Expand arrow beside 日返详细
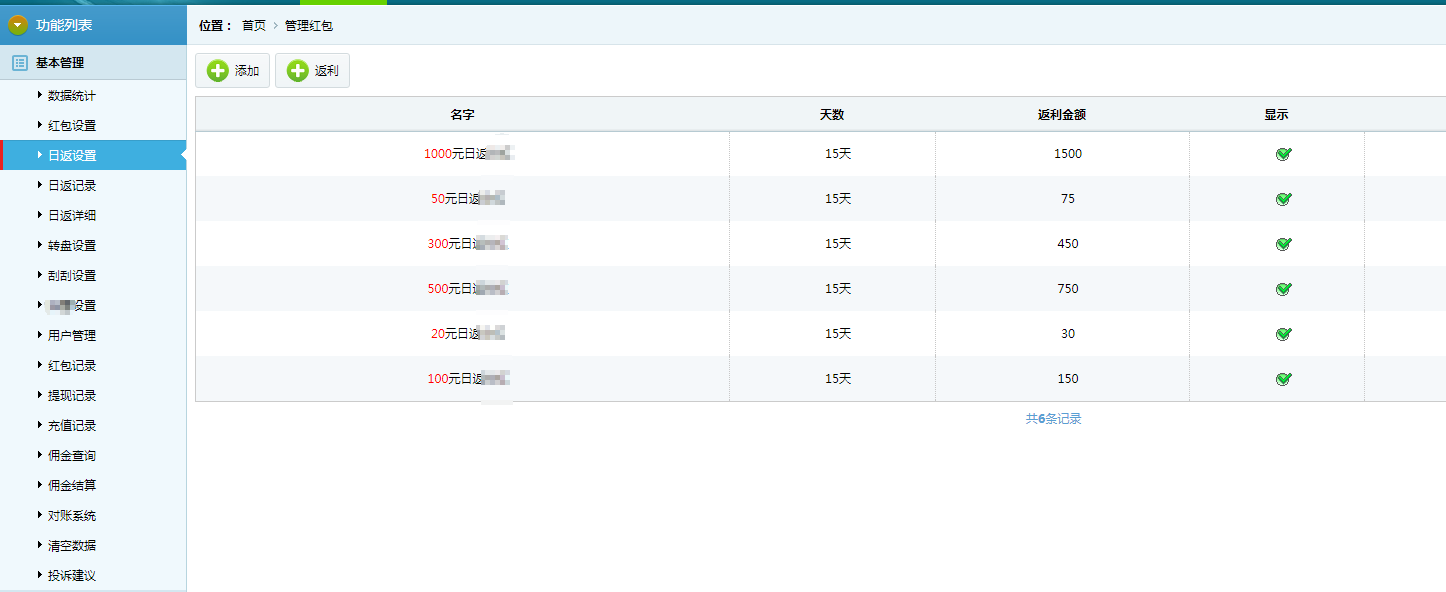This screenshot has width=1446, height=592. pyautogui.click(x=40, y=215)
